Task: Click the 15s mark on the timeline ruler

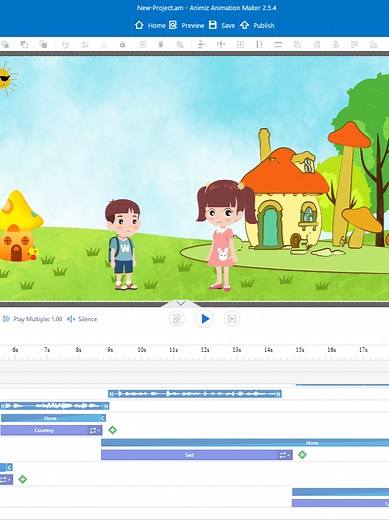Action: click(300, 350)
